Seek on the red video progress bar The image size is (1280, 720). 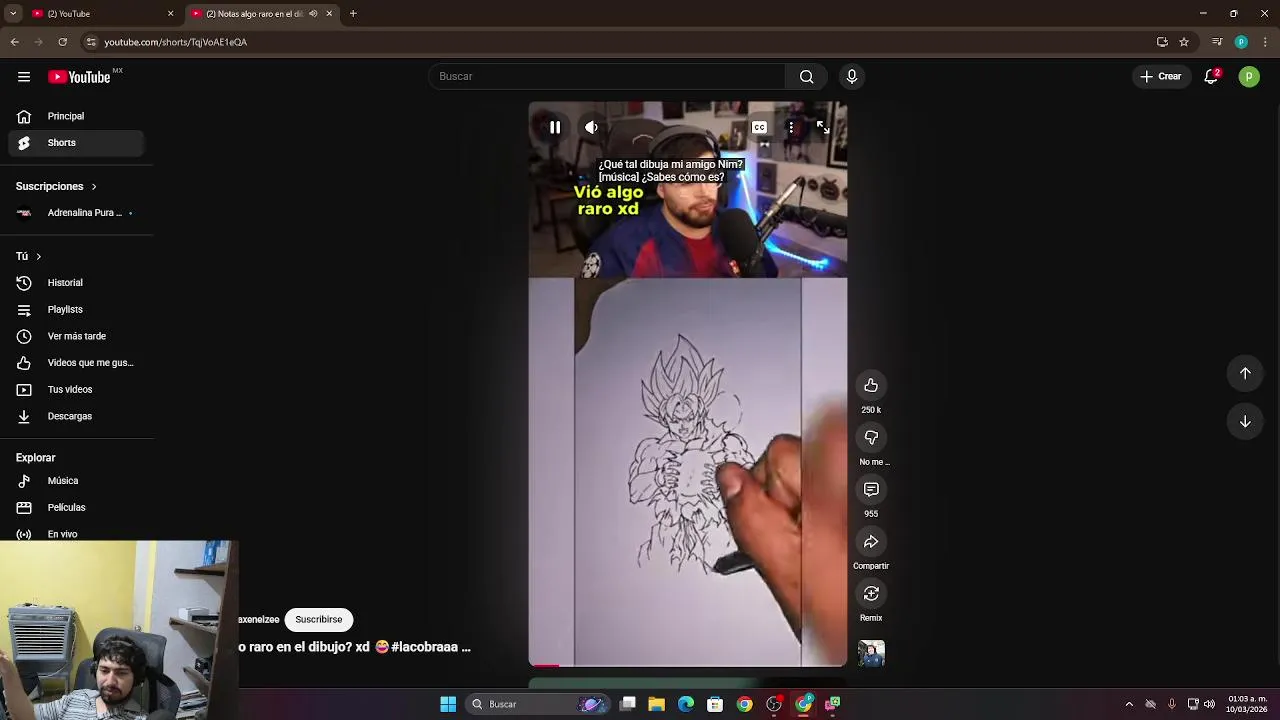[x=688, y=665]
